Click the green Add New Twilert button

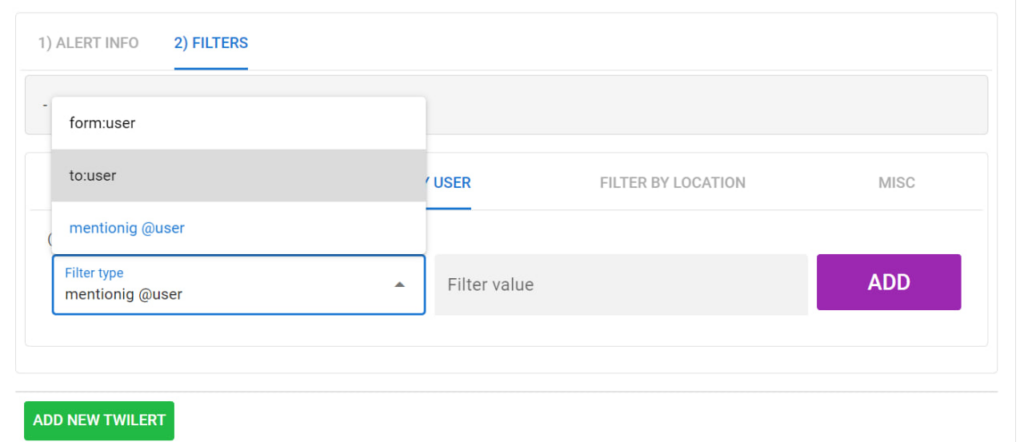point(99,420)
